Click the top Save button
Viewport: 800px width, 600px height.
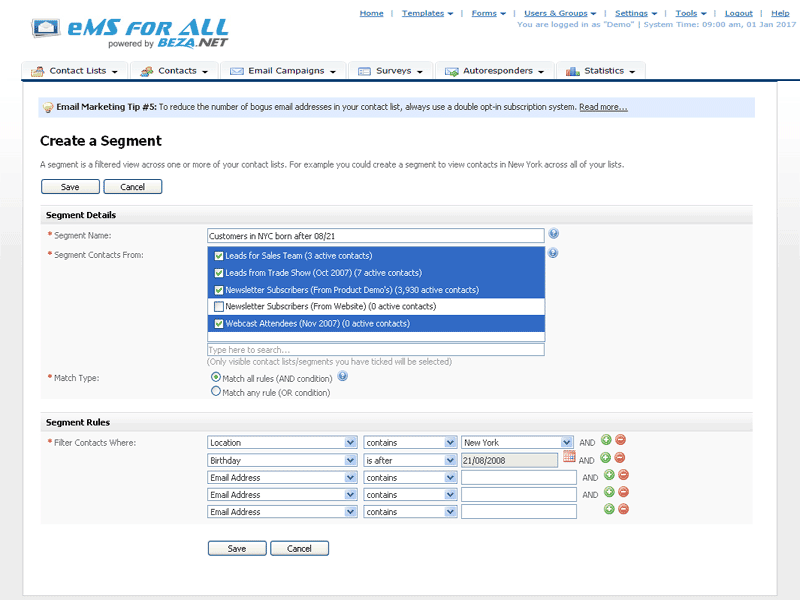tap(70, 187)
